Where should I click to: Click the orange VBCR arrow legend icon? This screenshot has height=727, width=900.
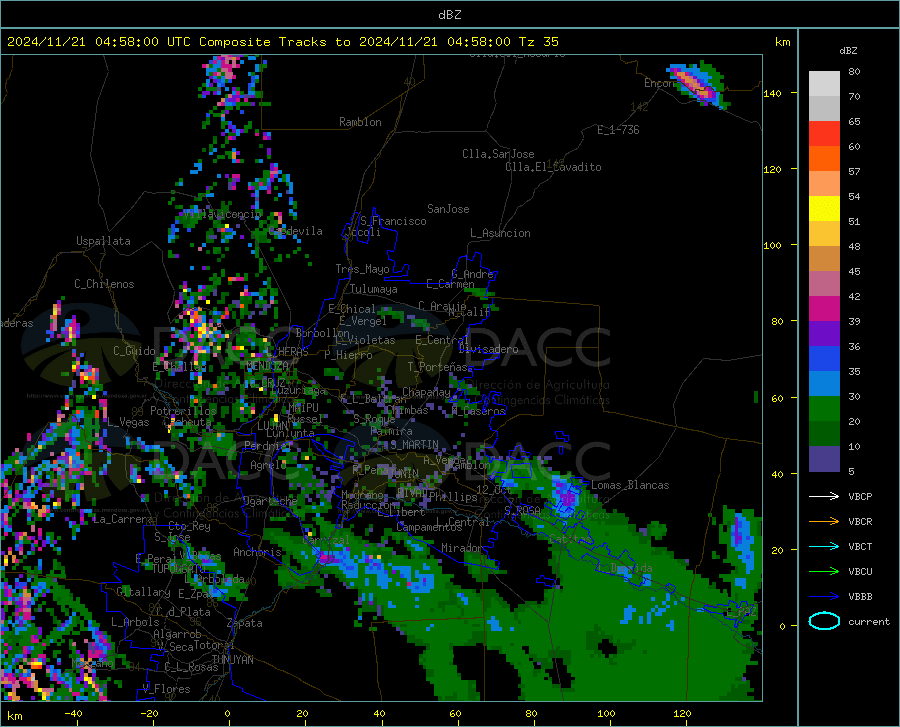click(x=824, y=521)
